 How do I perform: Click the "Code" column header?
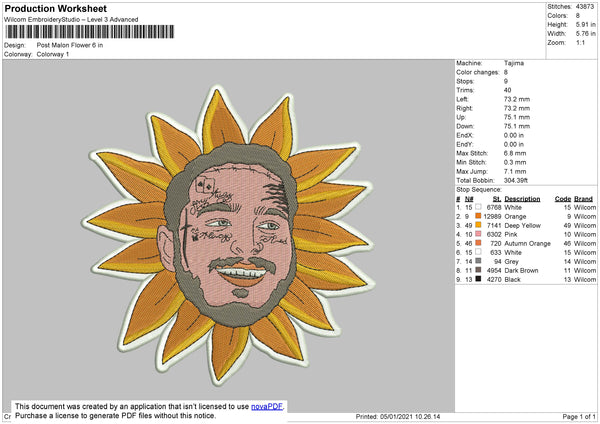point(563,199)
